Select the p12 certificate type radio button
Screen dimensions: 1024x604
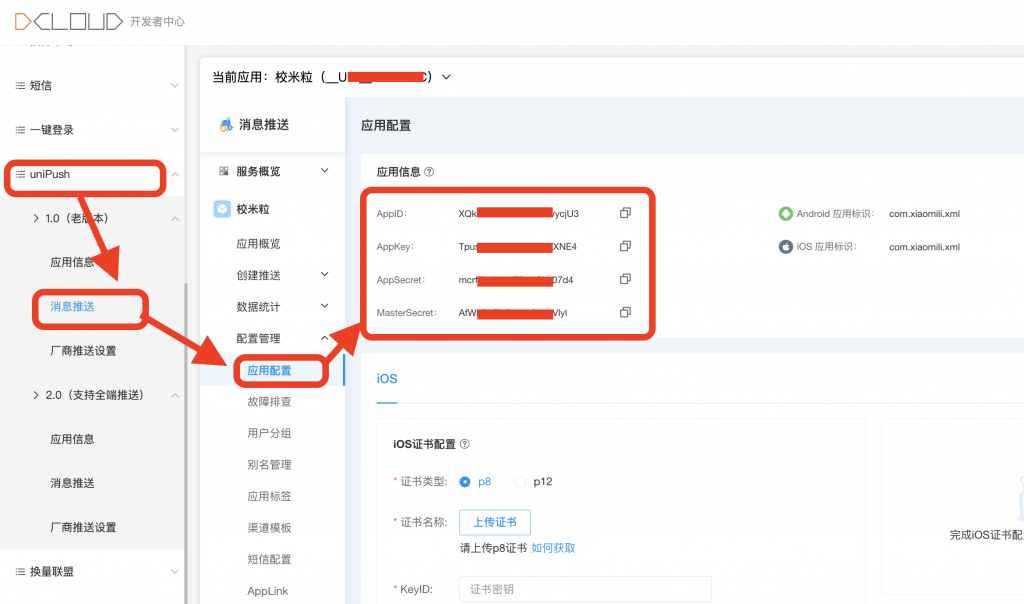point(520,481)
